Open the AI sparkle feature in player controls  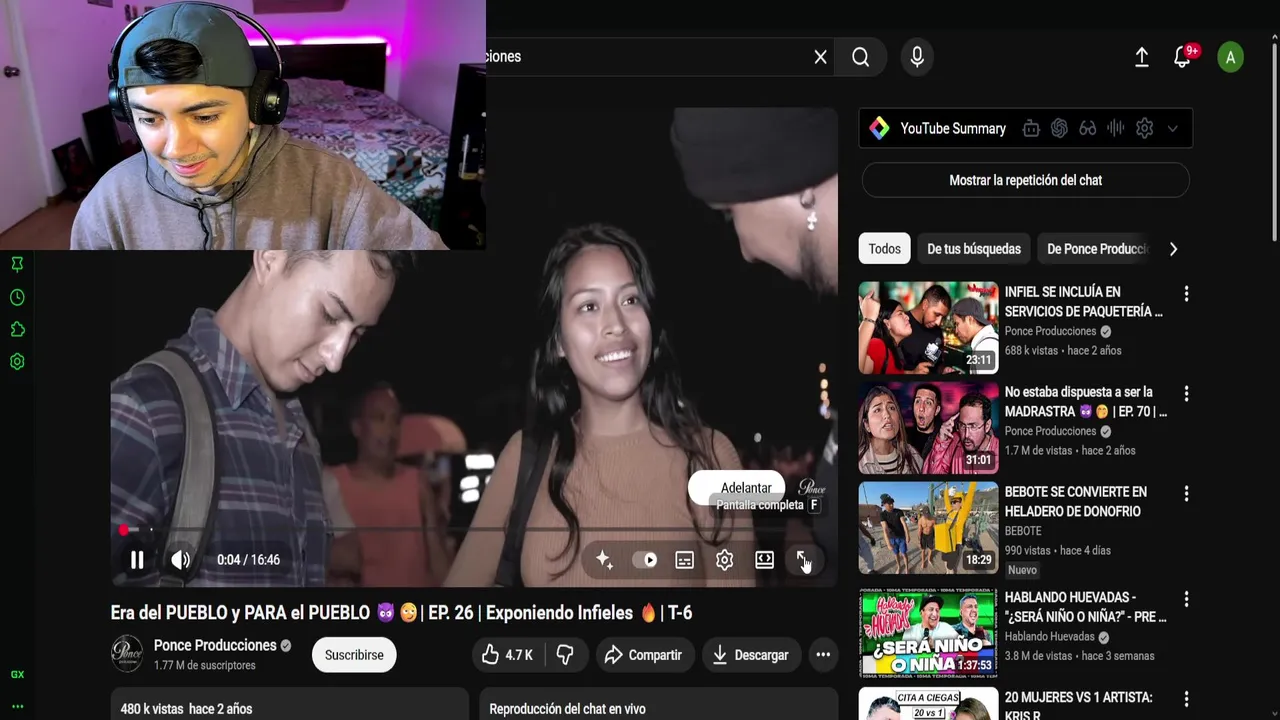pyautogui.click(x=604, y=560)
